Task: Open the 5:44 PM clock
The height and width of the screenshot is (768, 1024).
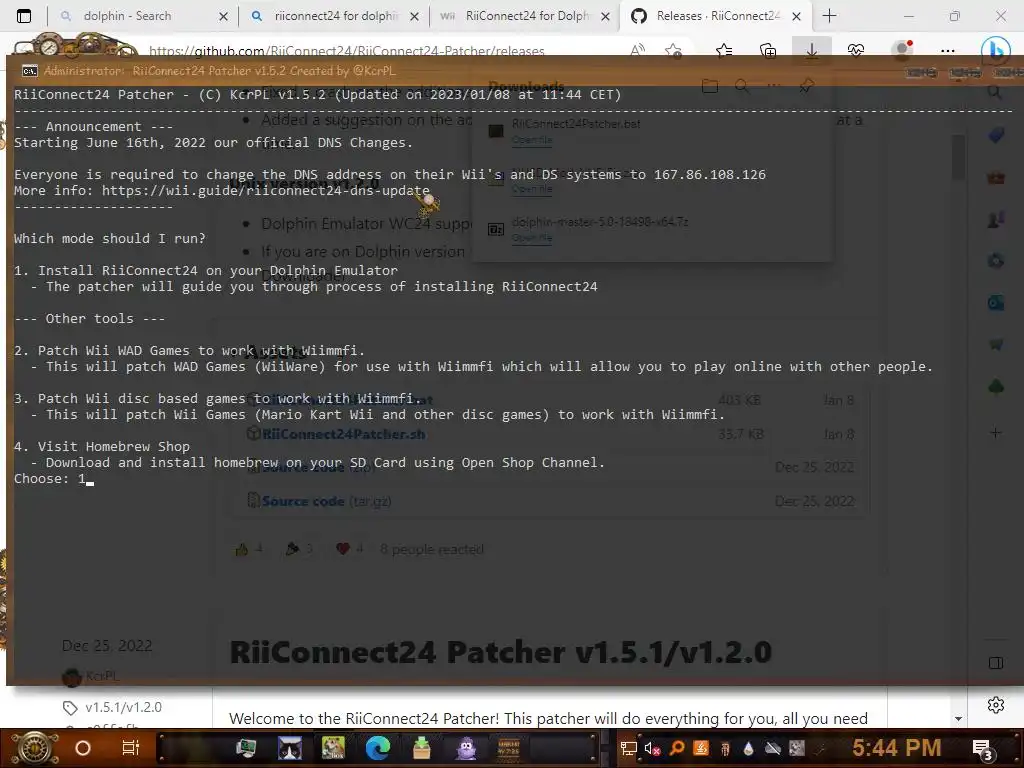Action: (896, 748)
